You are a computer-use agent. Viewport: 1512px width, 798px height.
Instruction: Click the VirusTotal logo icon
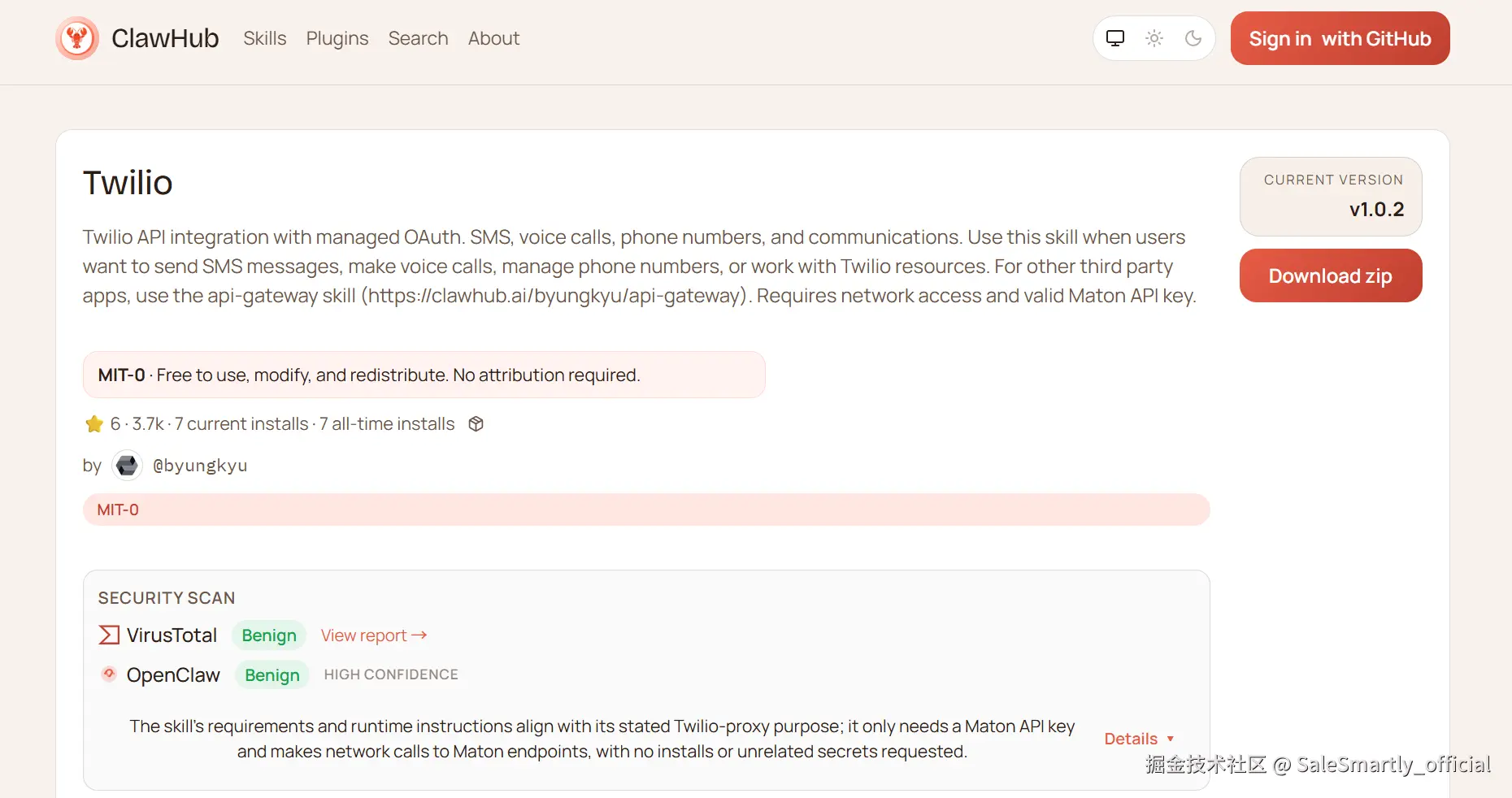coord(109,635)
